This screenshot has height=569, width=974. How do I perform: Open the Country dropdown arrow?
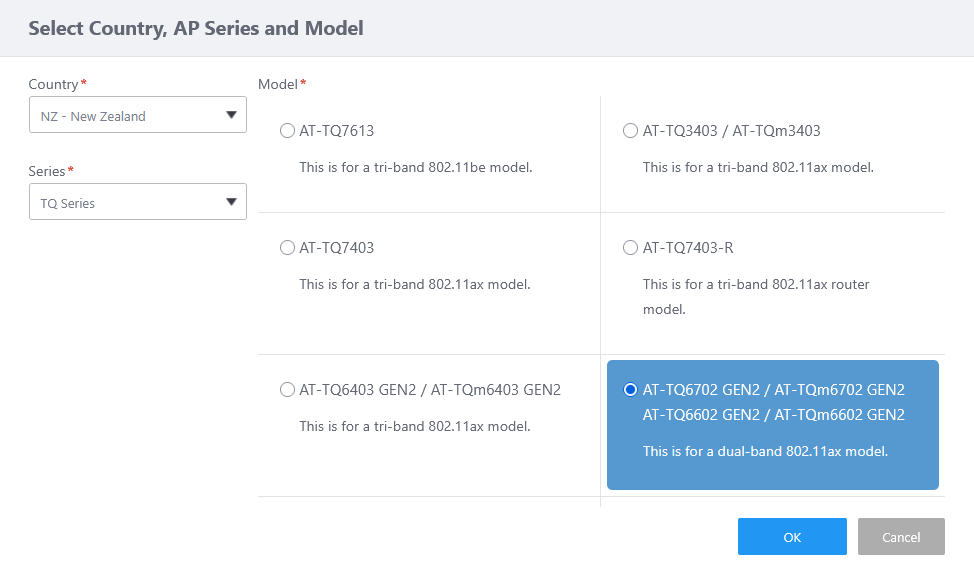tap(232, 115)
